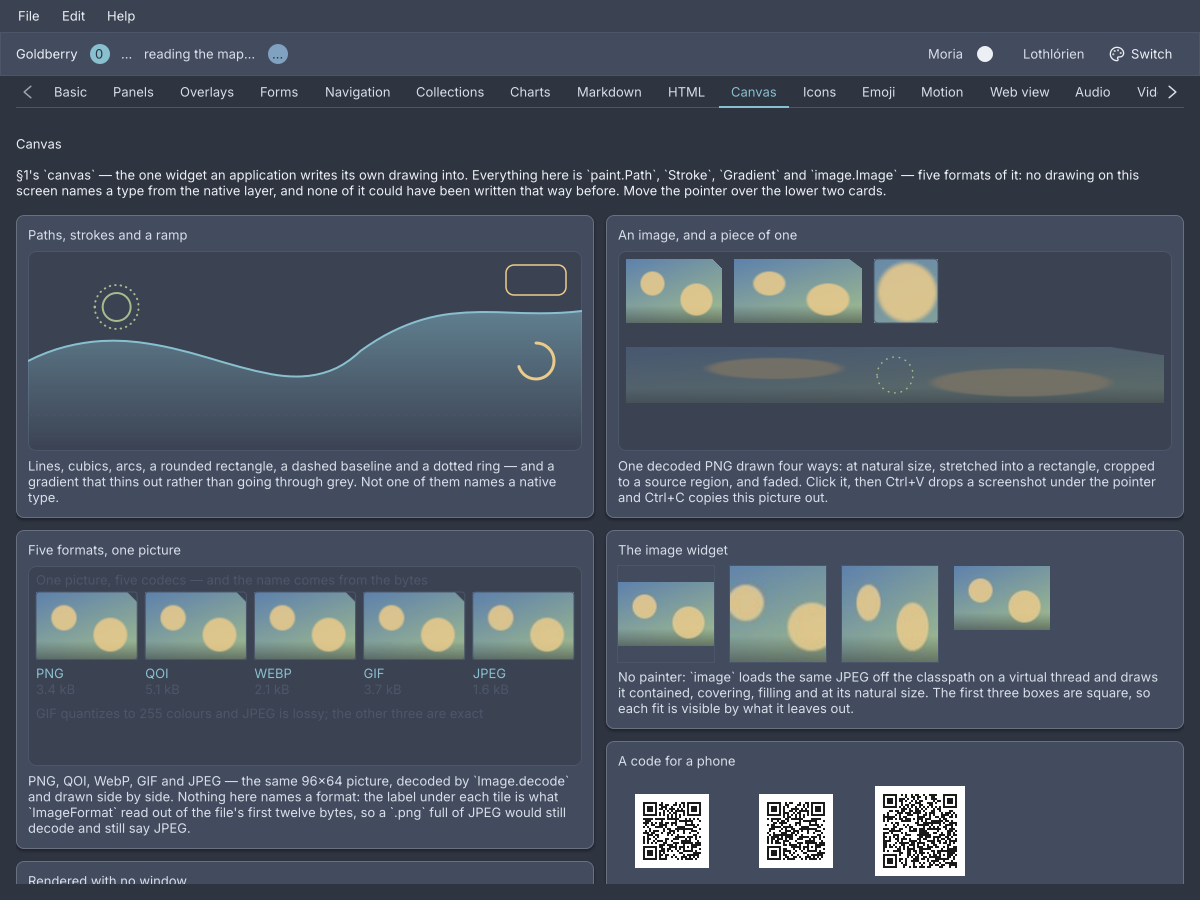Click the first QR code on the left

click(x=672, y=831)
